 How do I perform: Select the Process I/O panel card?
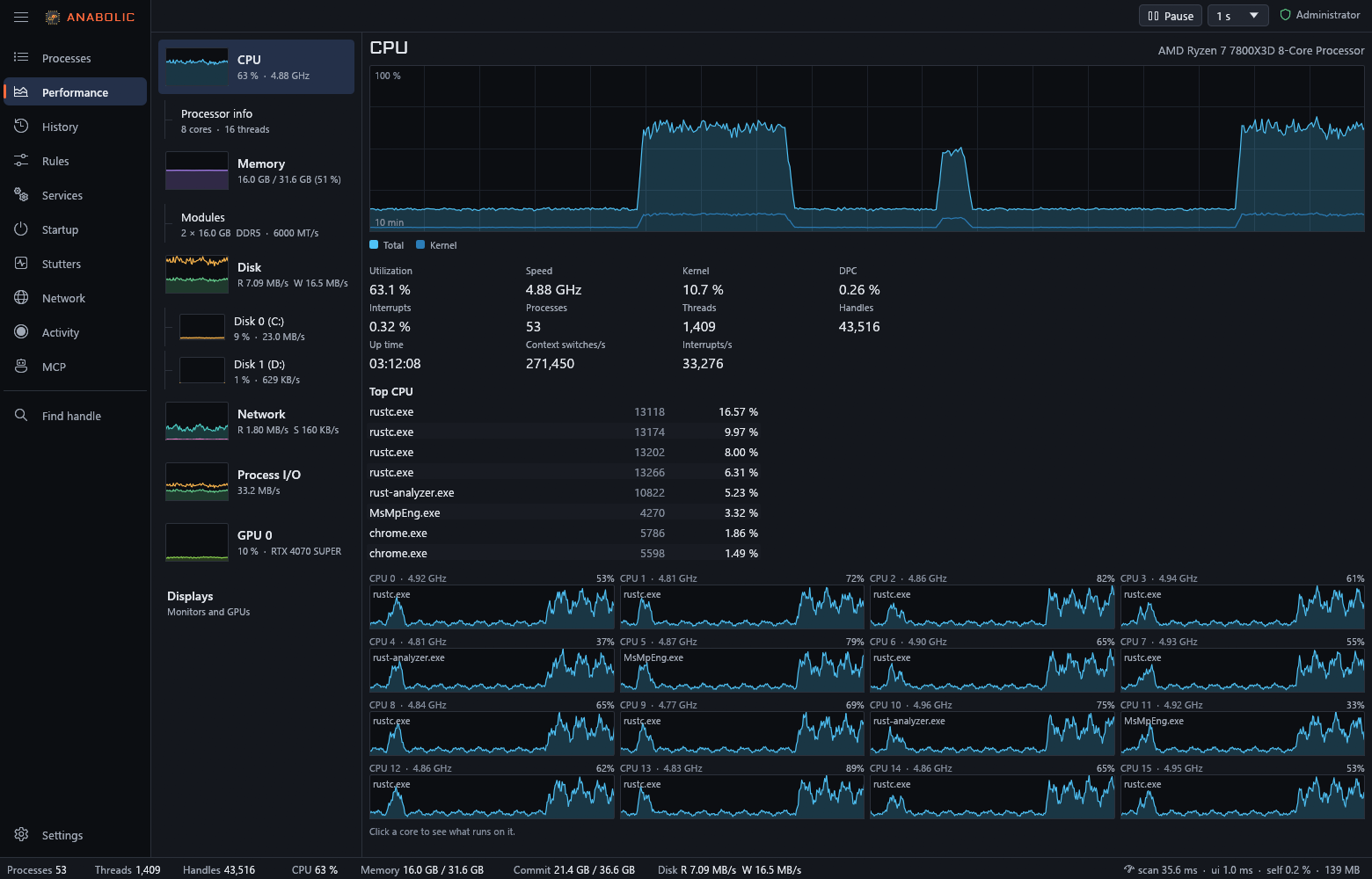256,482
